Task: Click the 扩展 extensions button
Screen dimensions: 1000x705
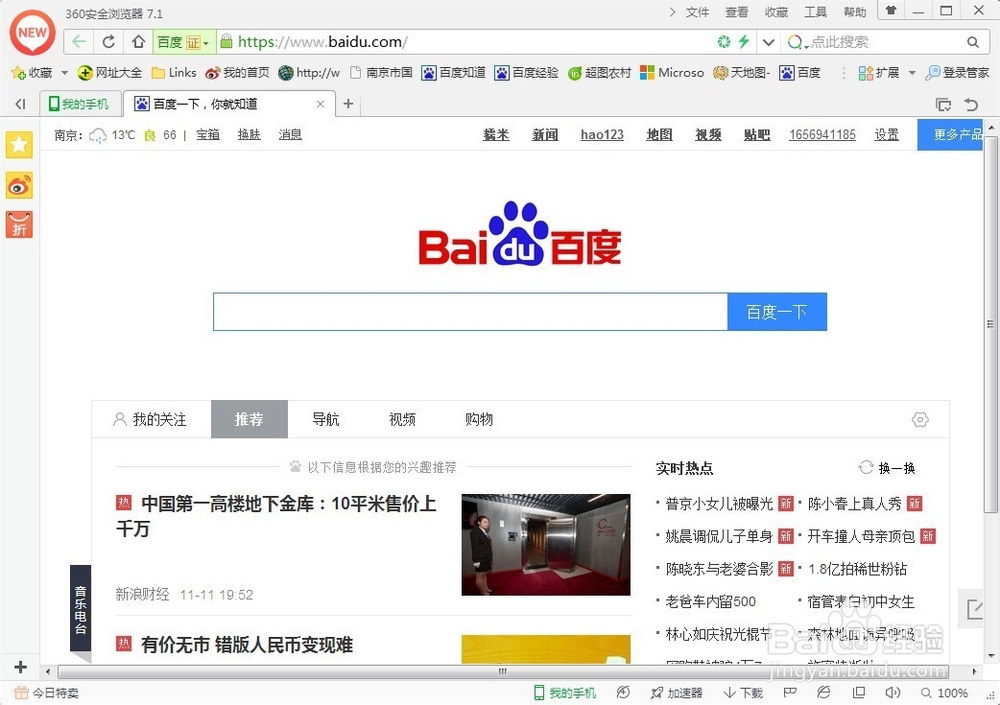Action: pos(879,73)
